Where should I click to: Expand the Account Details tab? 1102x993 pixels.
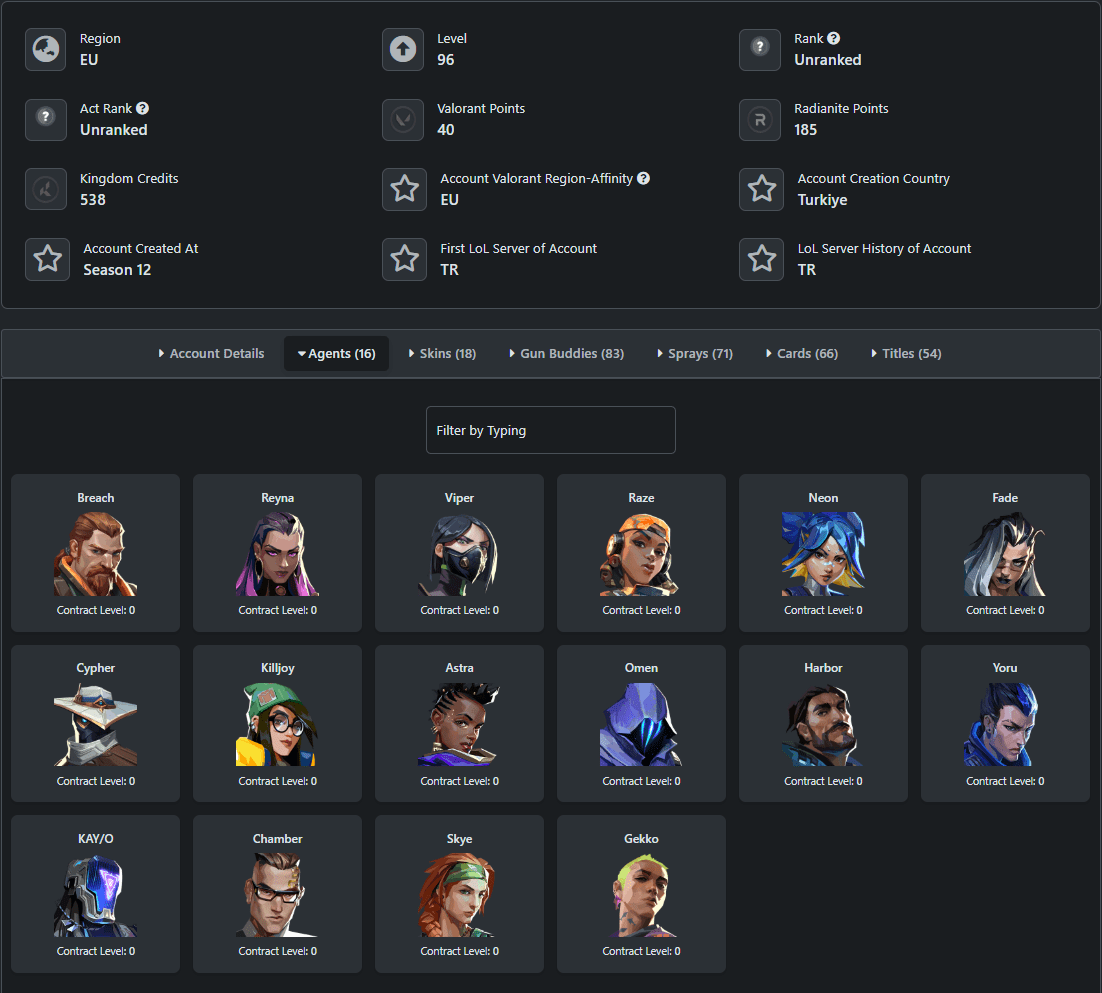point(212,353)
